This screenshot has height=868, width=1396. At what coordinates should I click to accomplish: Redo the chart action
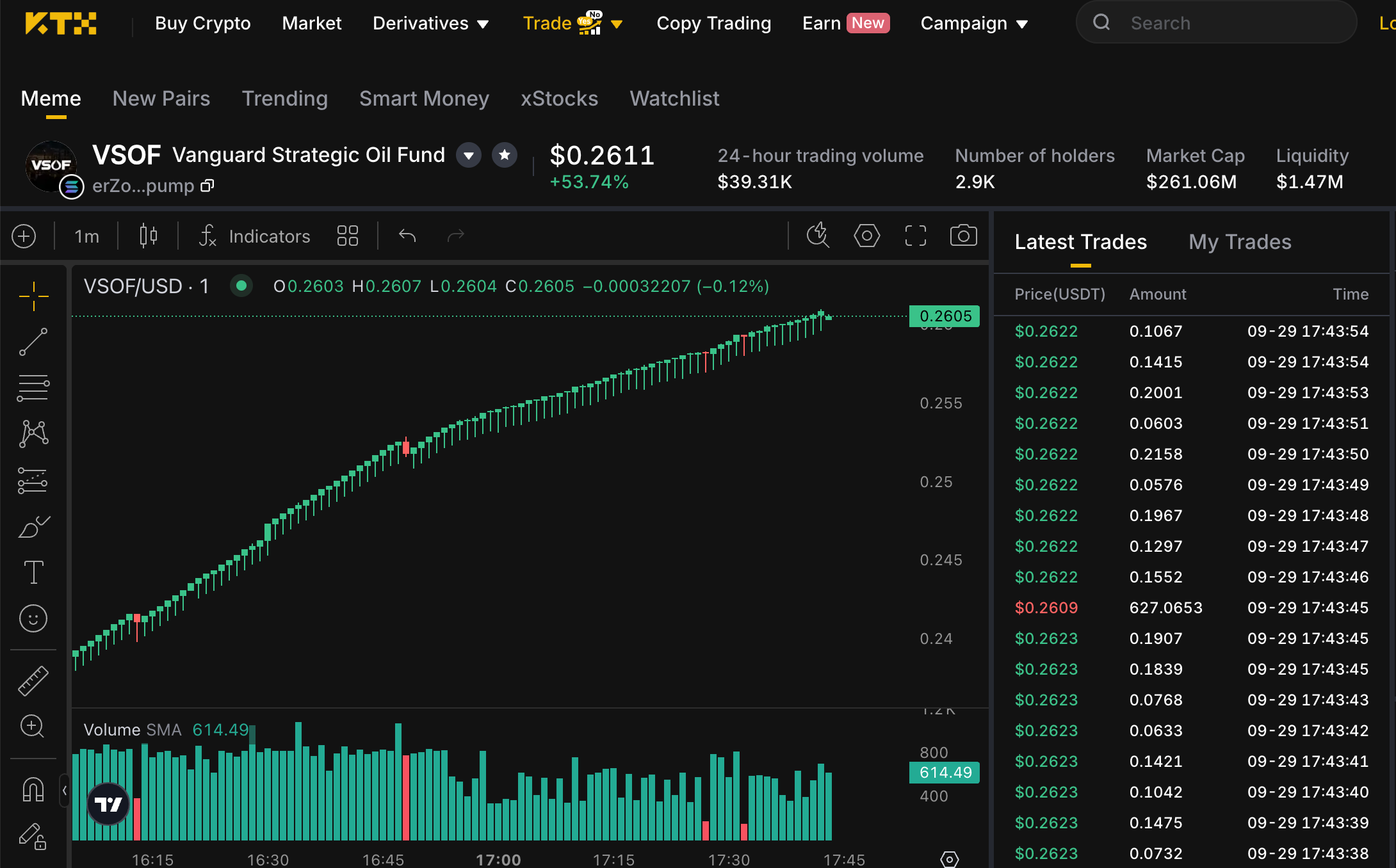(455, 236)
